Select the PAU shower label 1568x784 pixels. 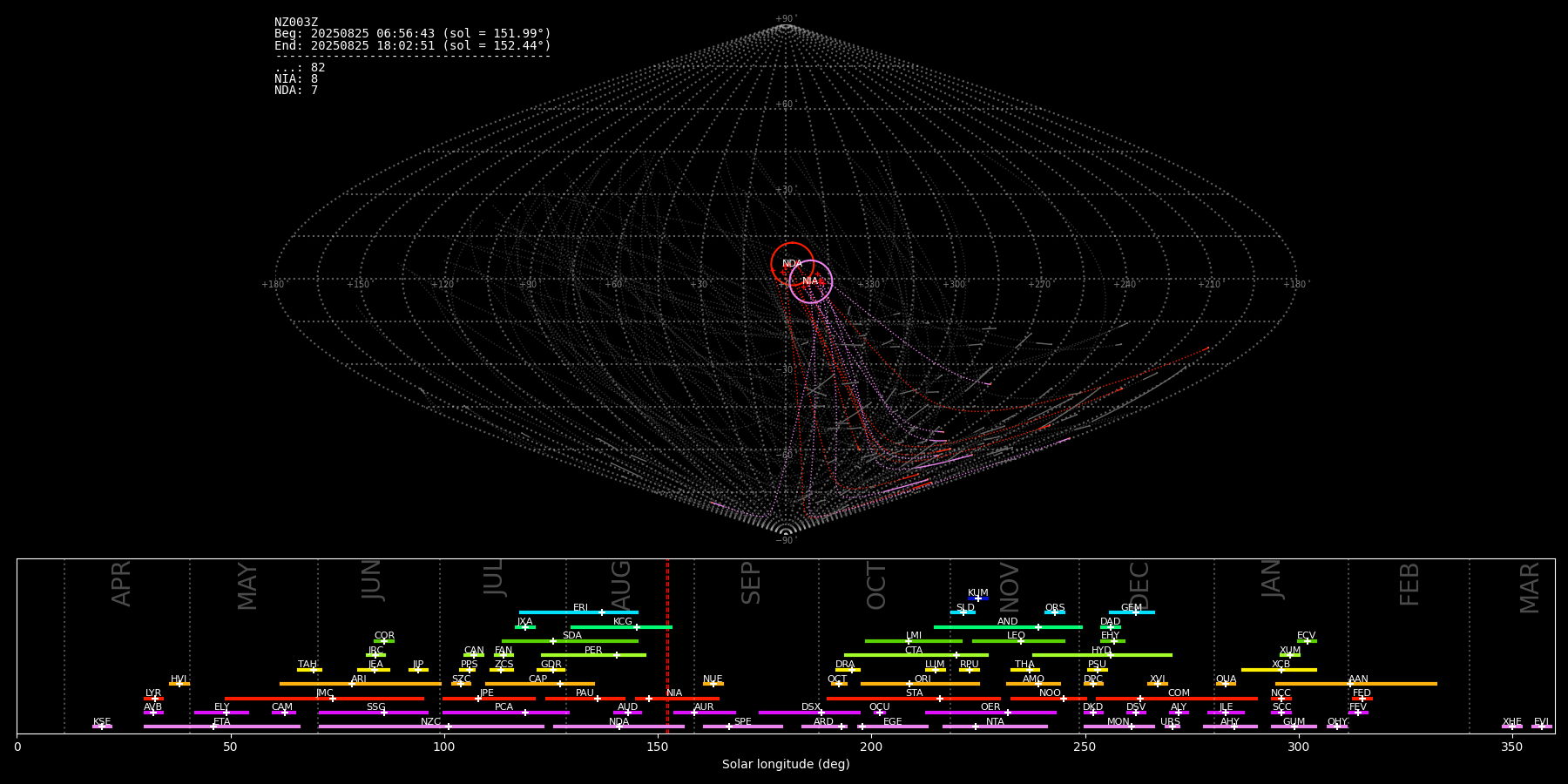[585, 693]
